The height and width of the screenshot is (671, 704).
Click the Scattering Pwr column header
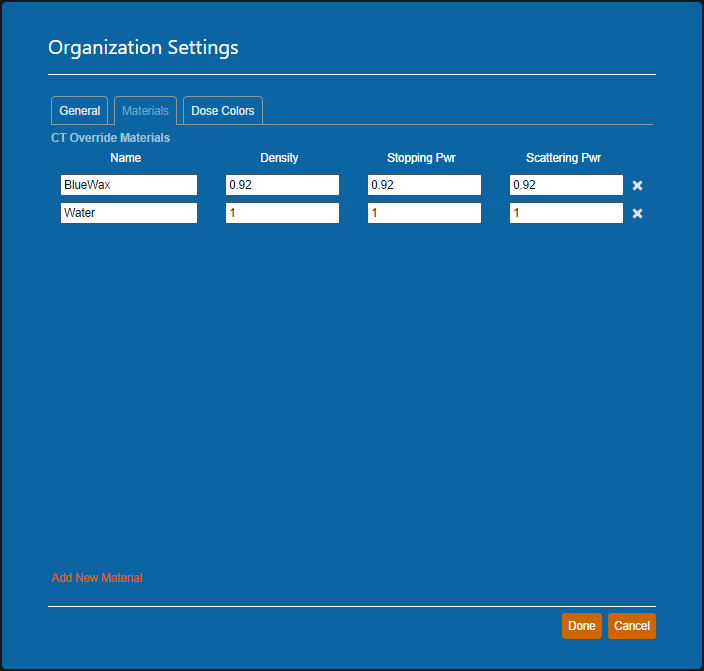(563, 158)
